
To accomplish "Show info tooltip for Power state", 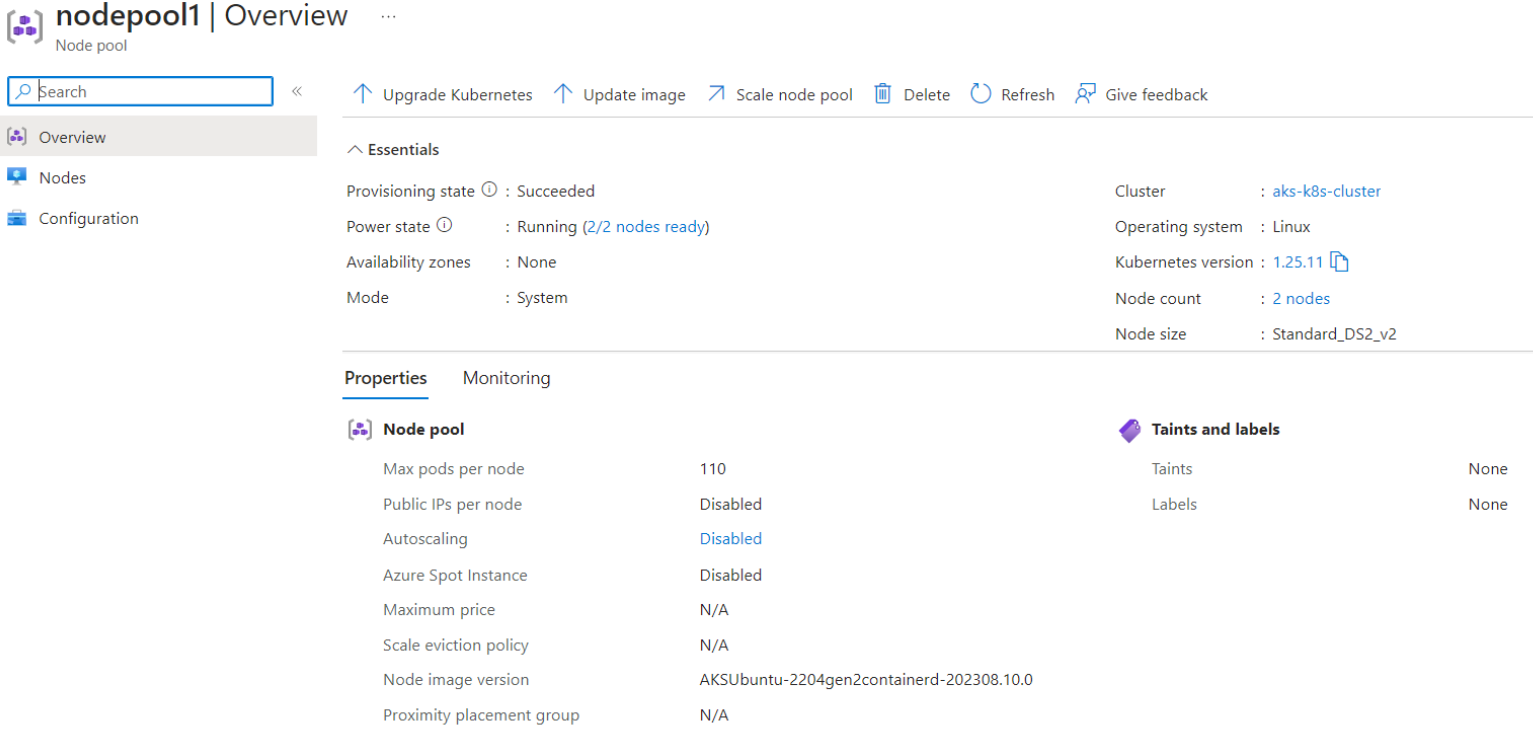I will 444,226.
